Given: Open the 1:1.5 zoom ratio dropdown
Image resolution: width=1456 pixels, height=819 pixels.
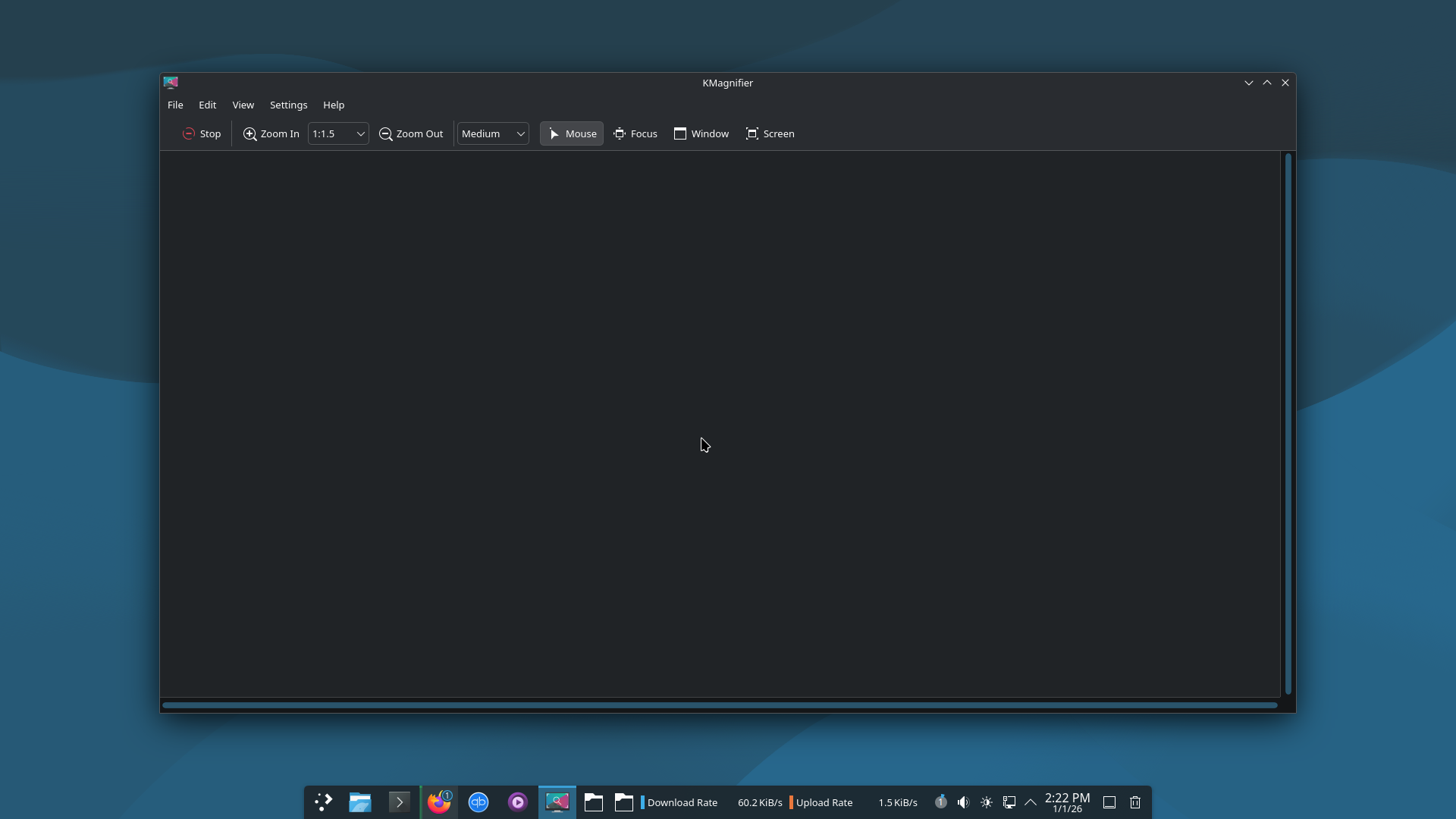Looking at the screenshot, I should pyautogui.click(x=338, y=133).
